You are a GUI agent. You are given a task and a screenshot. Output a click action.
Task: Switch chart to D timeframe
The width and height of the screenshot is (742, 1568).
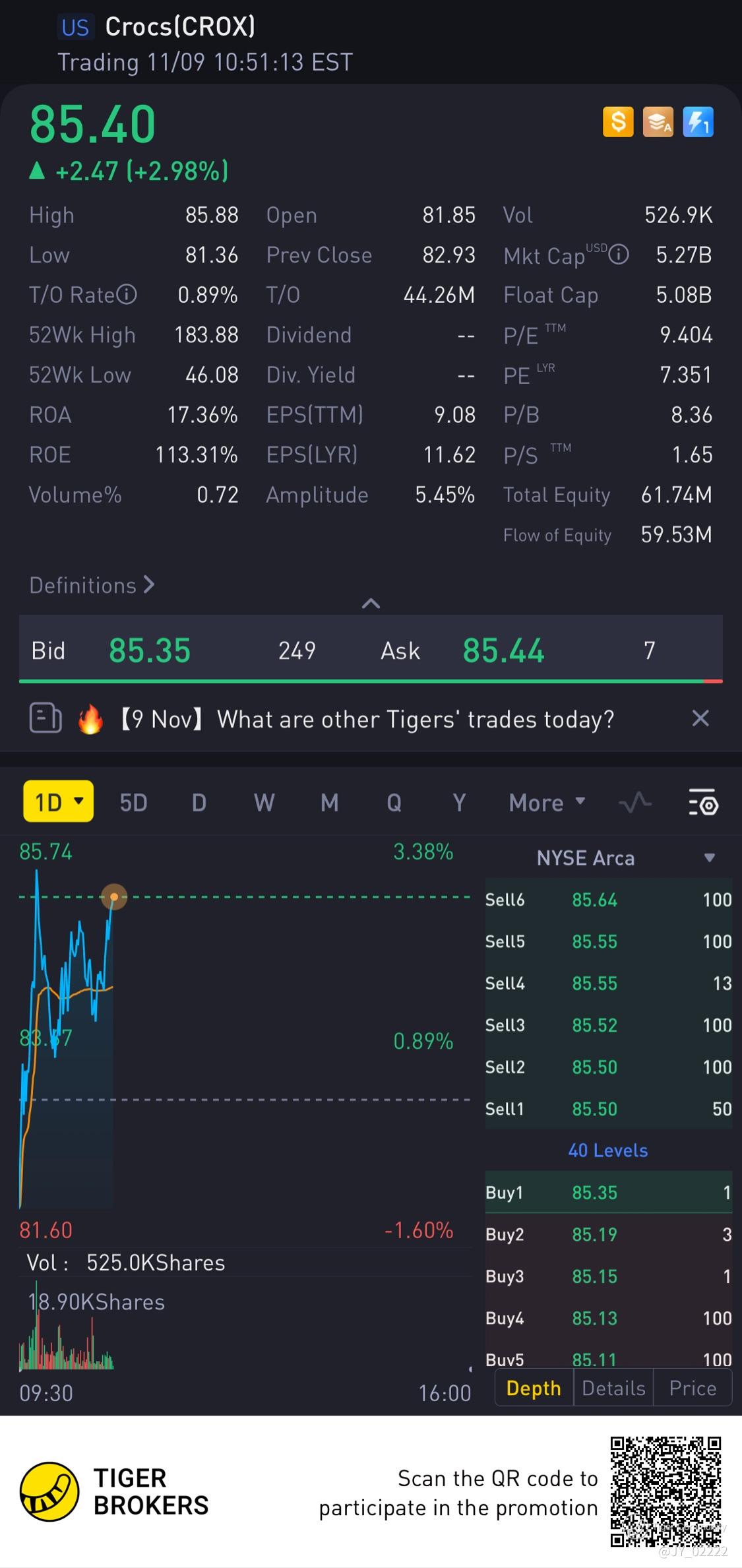tap(199, 803)
